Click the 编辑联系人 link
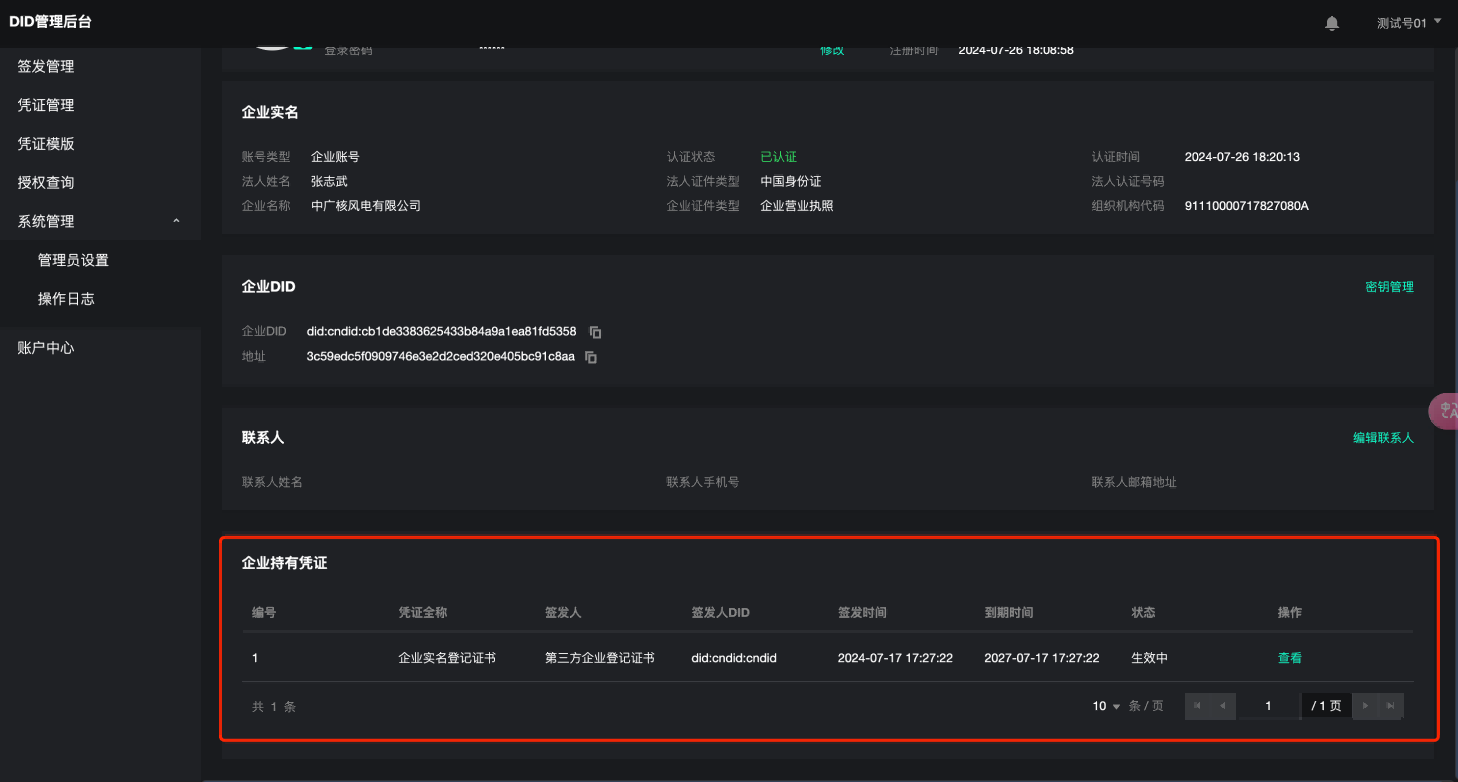 1383,438
